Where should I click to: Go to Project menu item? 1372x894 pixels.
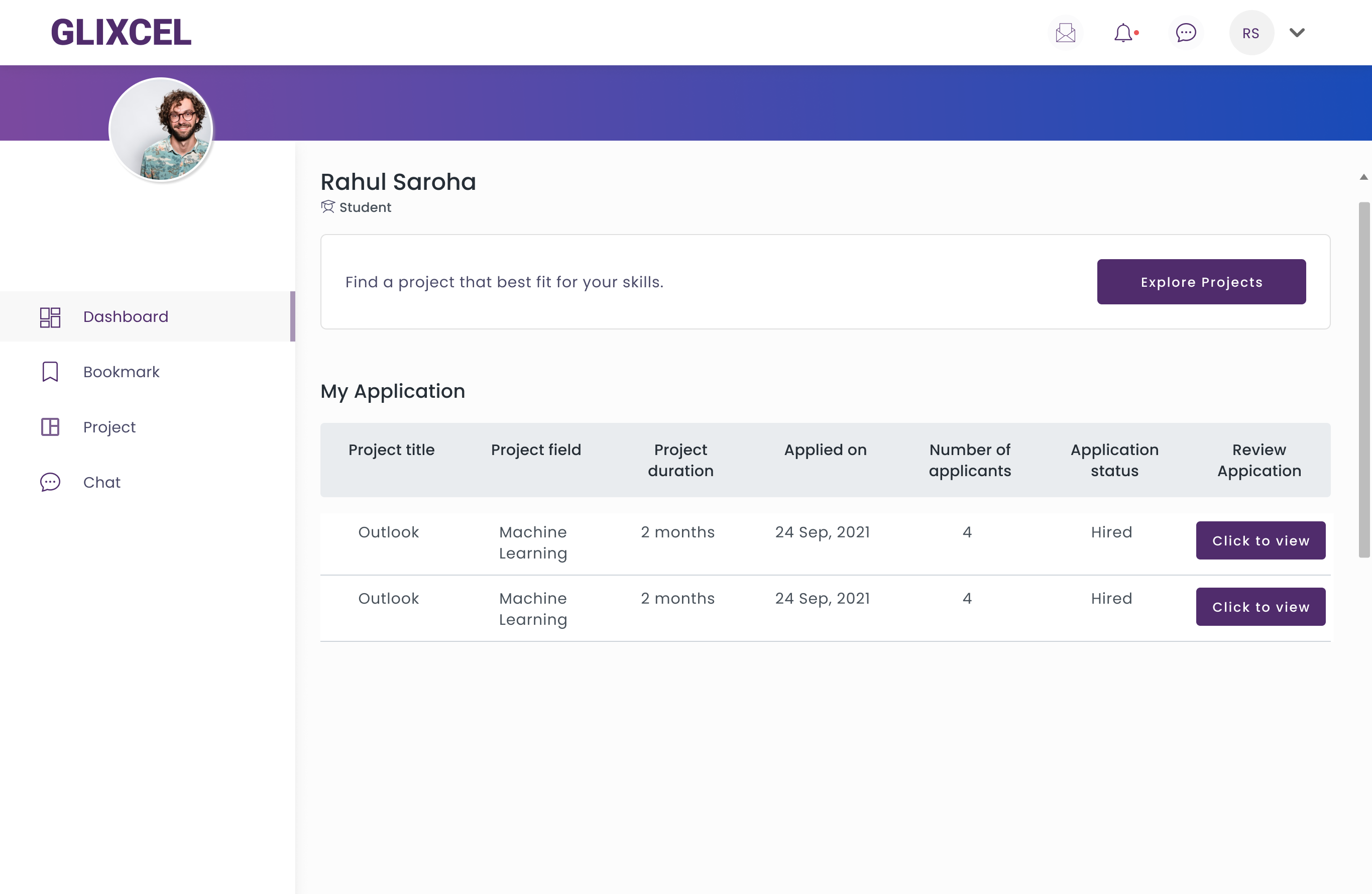[109, 427]
